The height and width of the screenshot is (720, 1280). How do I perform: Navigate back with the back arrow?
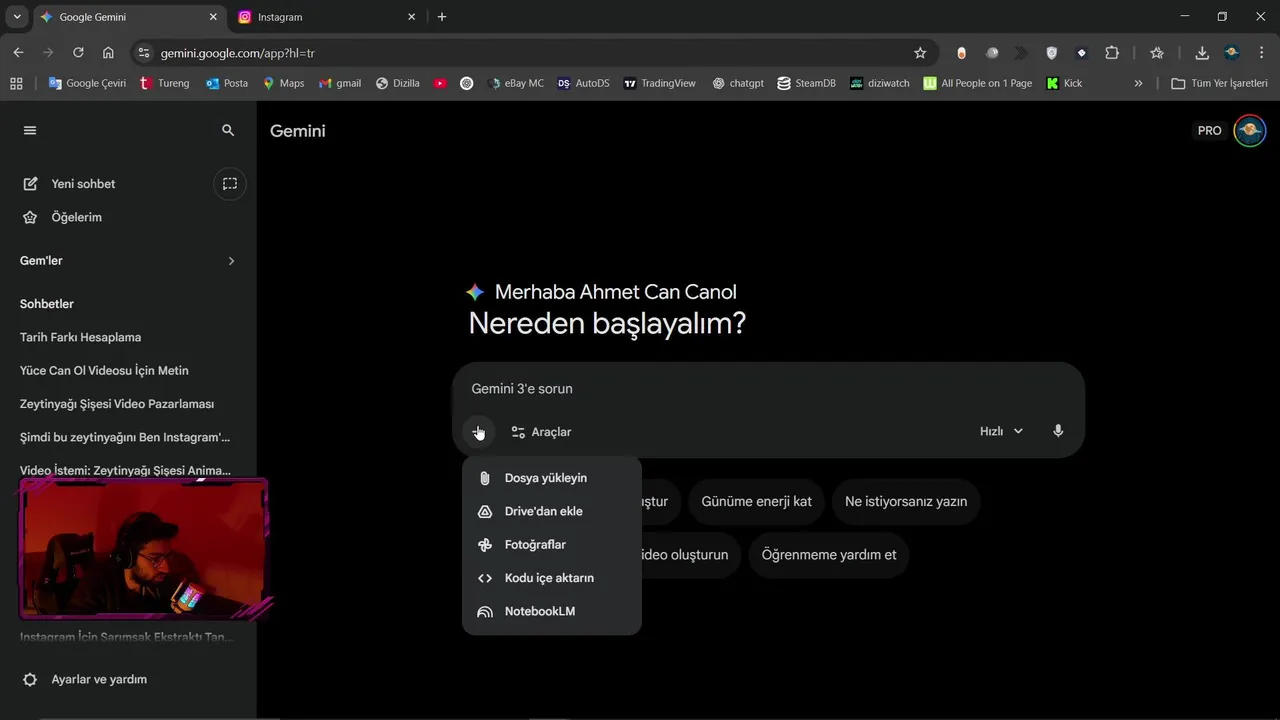click(18, 53)
